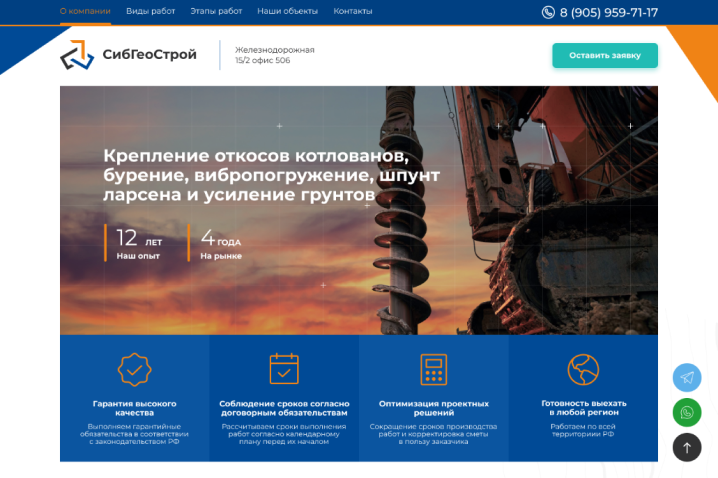Click the Соблюдение сроков согласно договорным heading
Screen dimensions: 718x478
coord(284,408)
